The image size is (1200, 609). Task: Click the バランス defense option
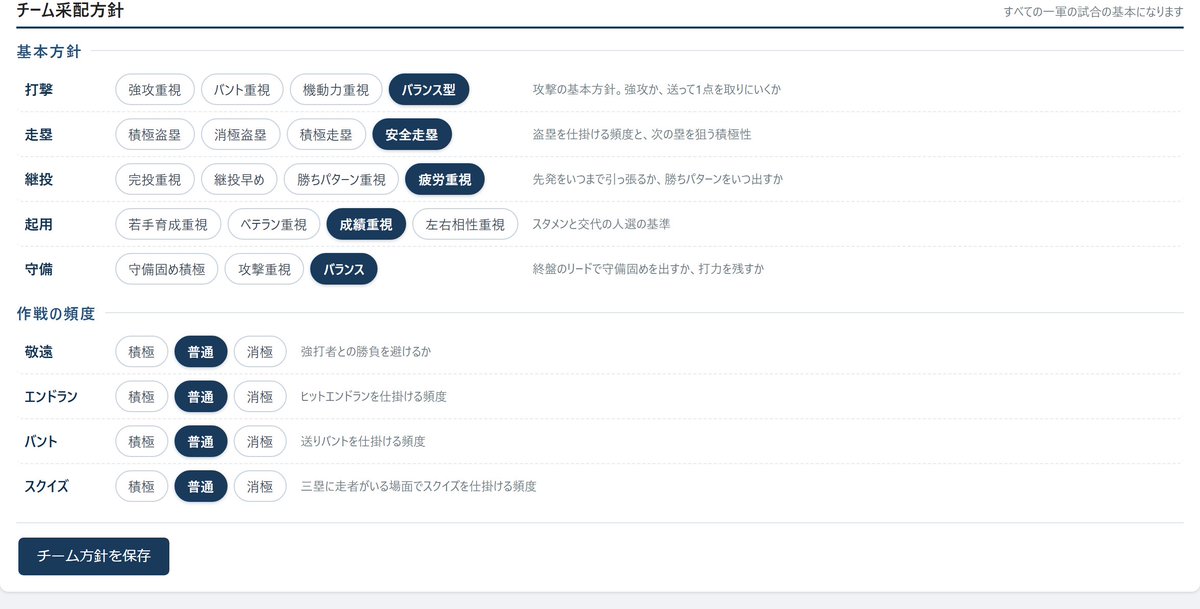pyautogui.click(x=344, y=269)
